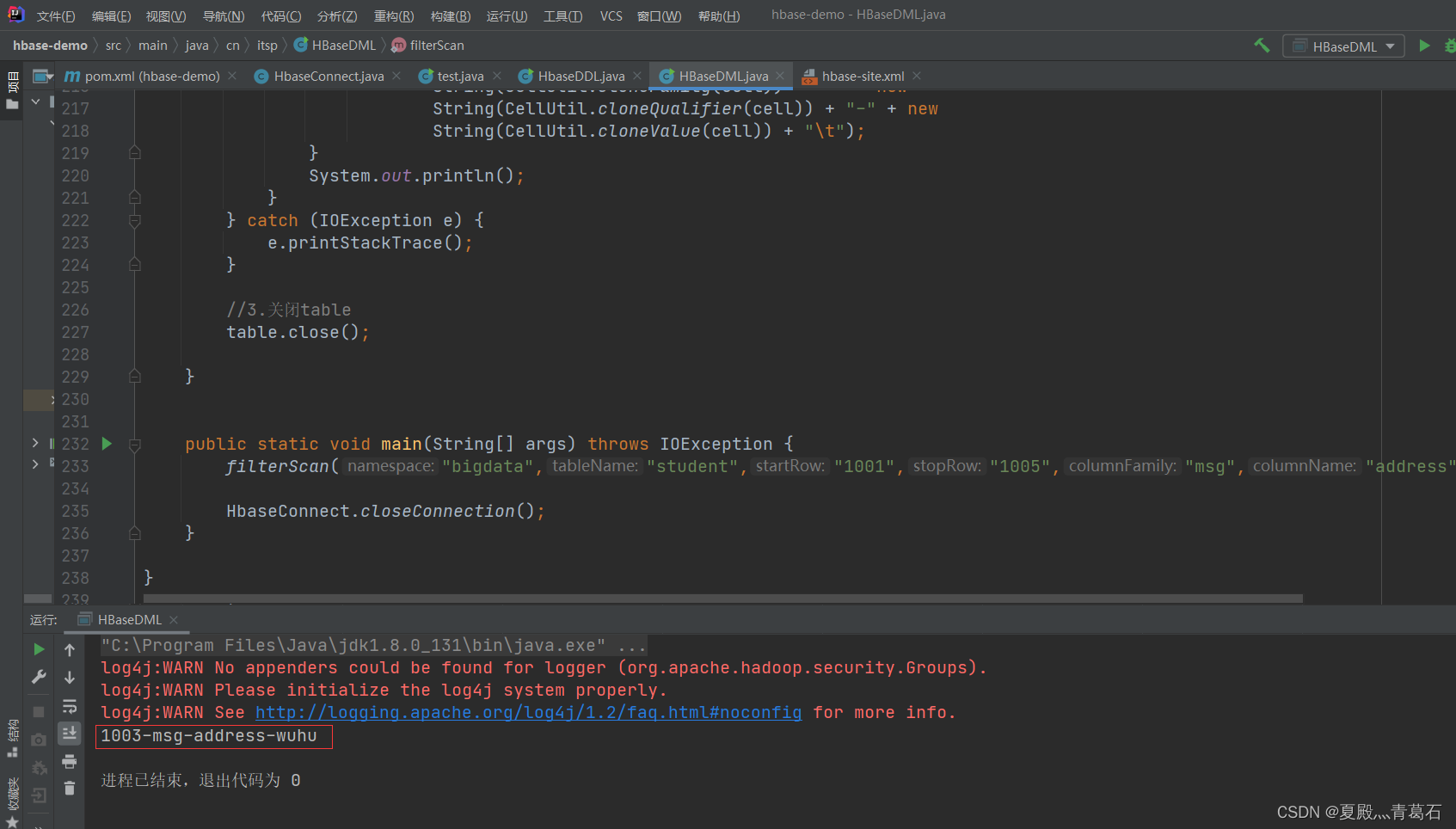Viewport: 1456px width, 829px height.
Task: Open project view options dropdown icon
Action: coord(43,77)
